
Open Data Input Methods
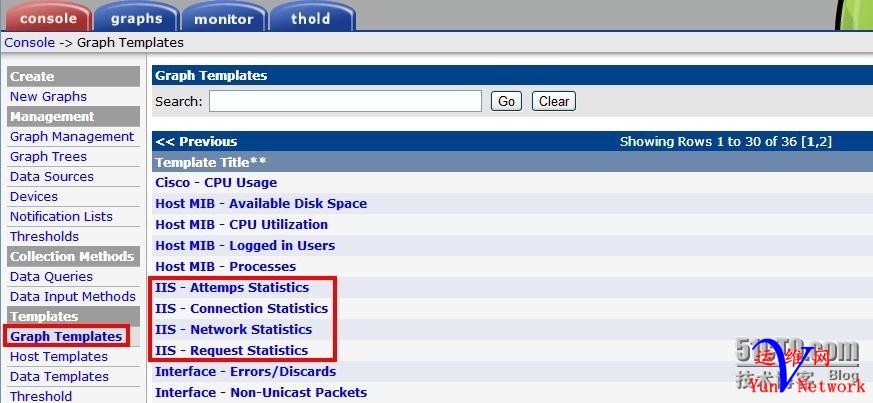click(73, 297)
